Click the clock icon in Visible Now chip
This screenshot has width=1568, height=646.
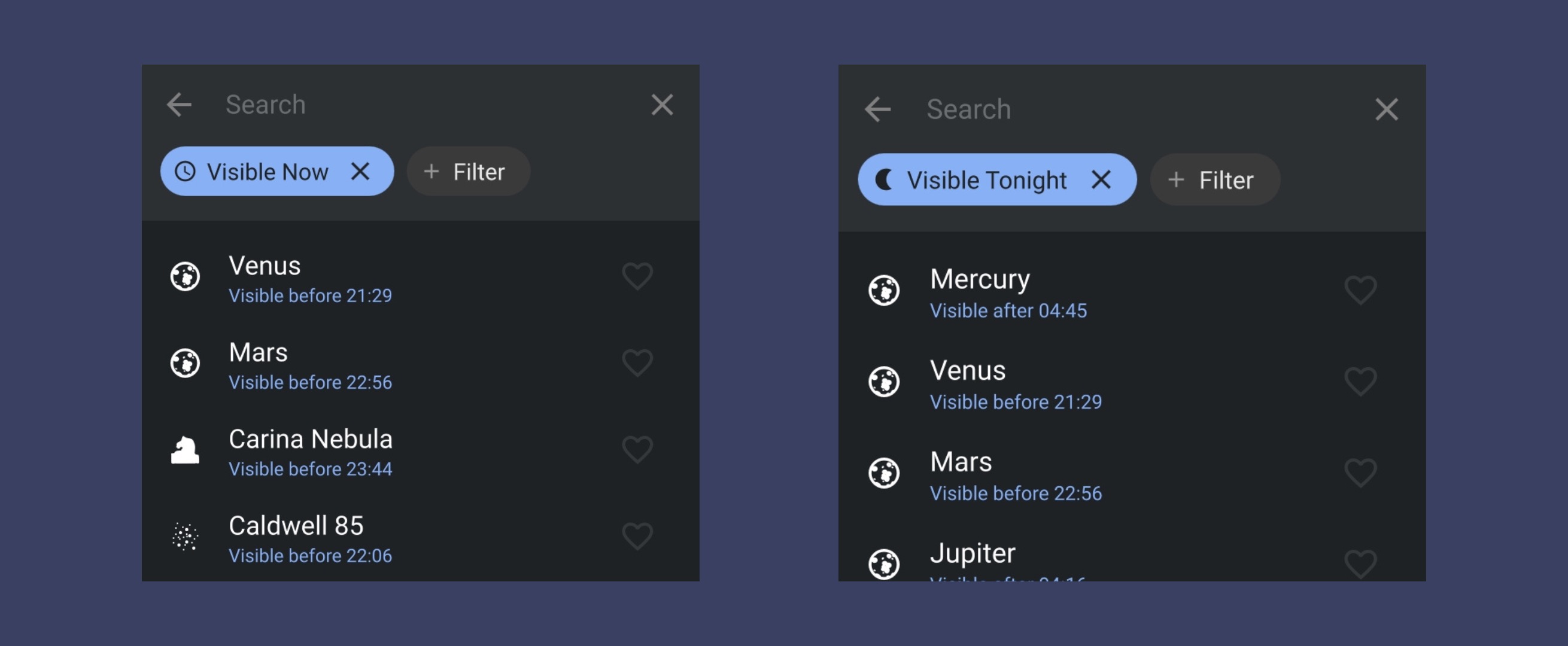point(185,172)
